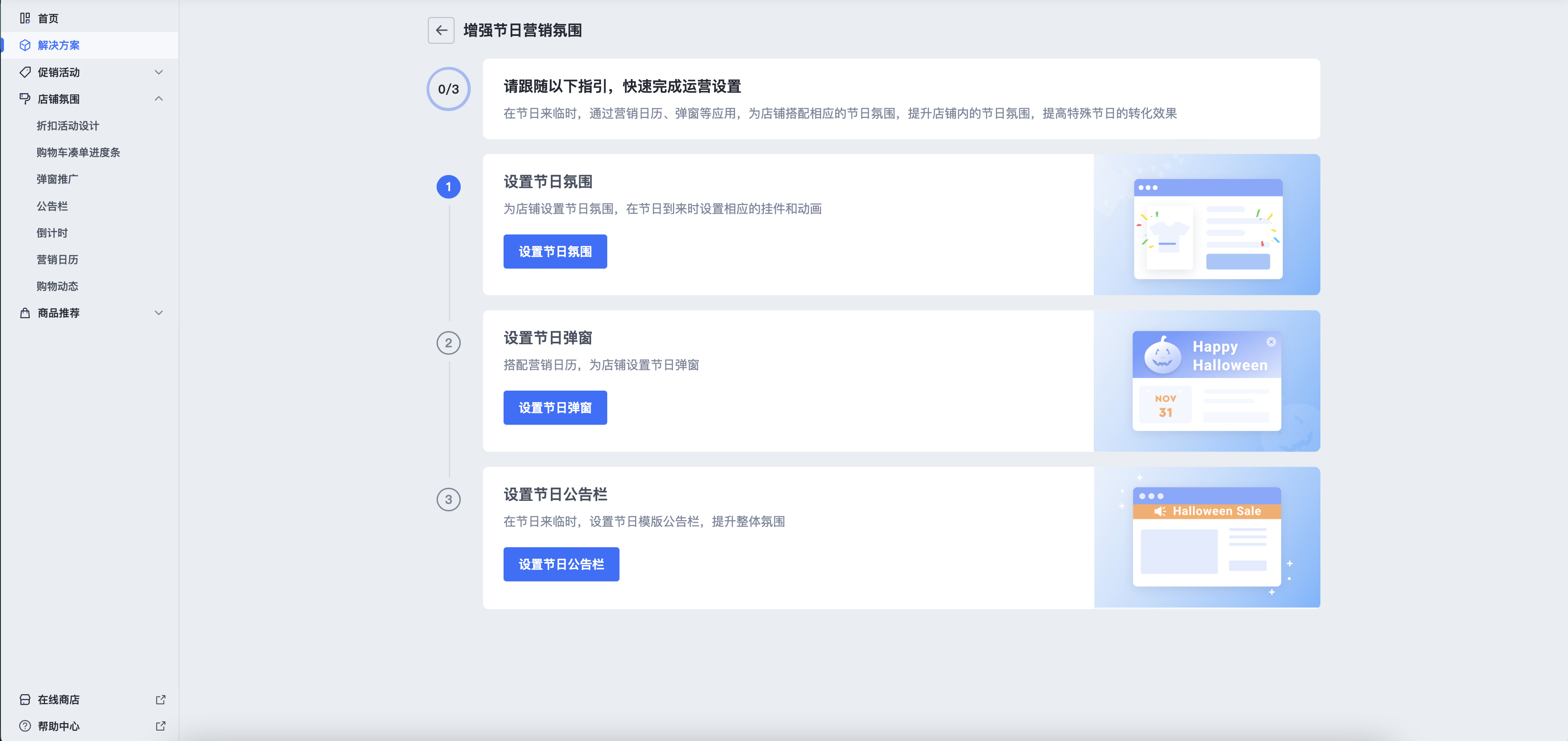This screenshot has height=741, width=1568.
Task: Collapse the 店铺氛围 section
Action: [x=159, y=98]
